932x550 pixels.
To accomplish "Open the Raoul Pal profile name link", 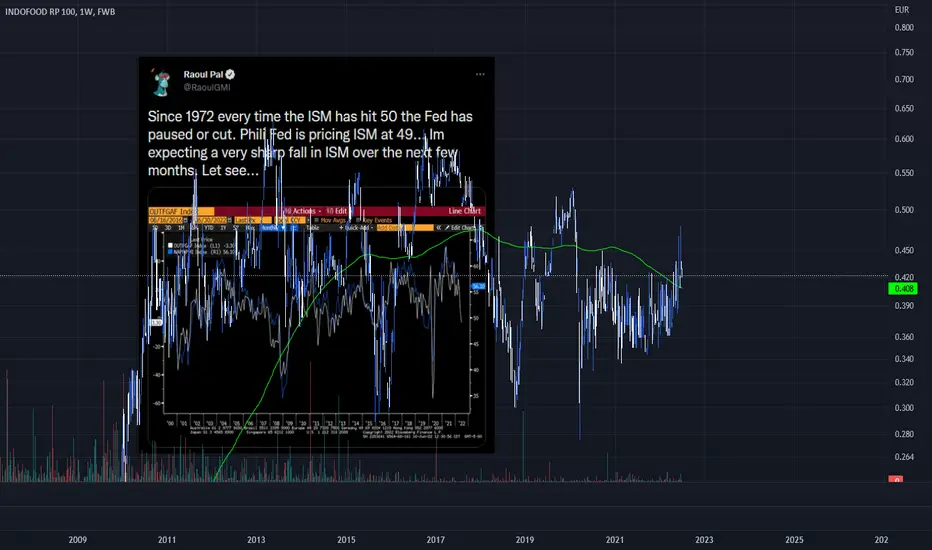I will pyautogui.click(x=203, y=74).
